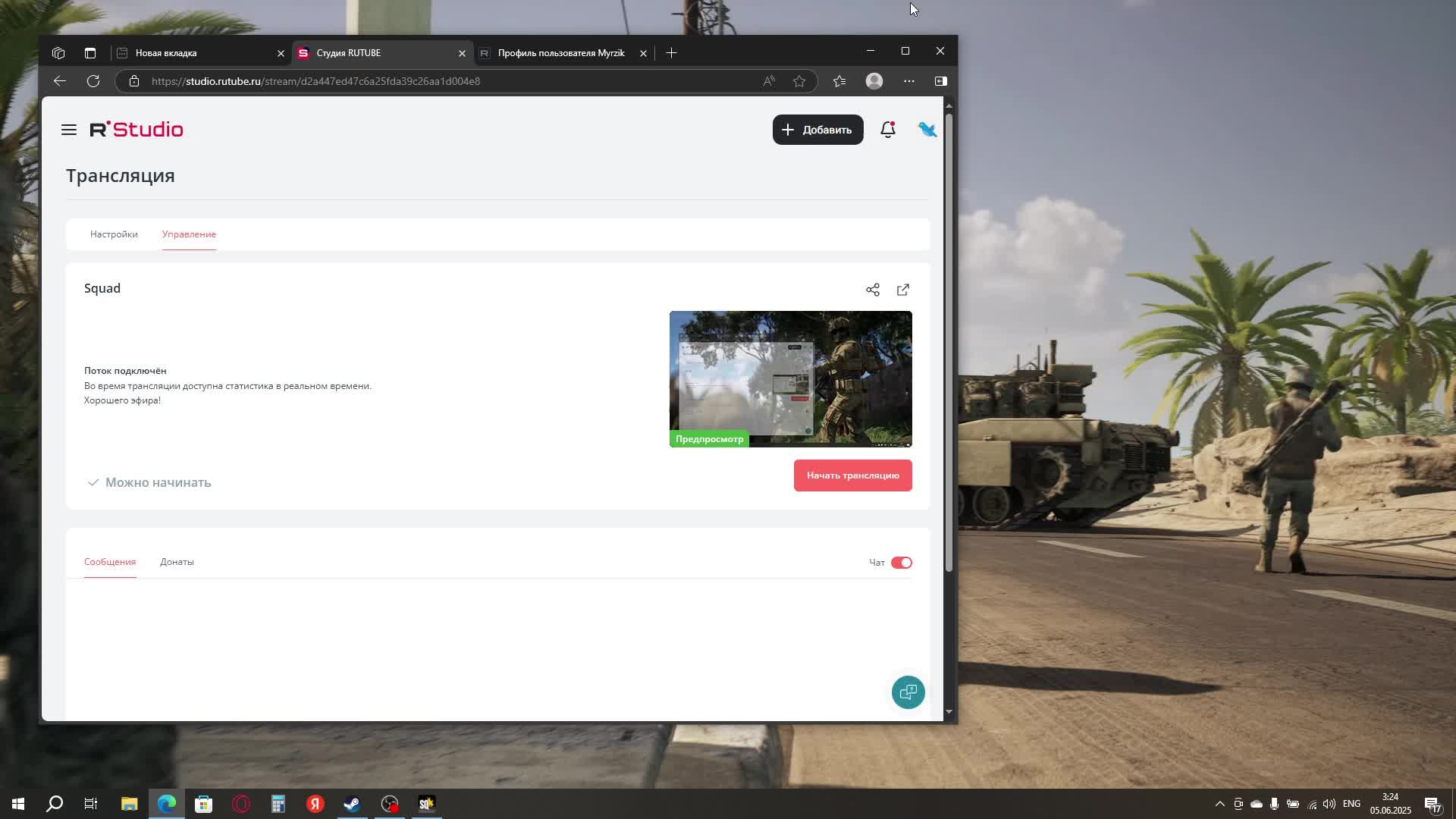Expand the system tray hidden icons
1456x819 pixels.
pyautogui.click(x=1219, y=804)
